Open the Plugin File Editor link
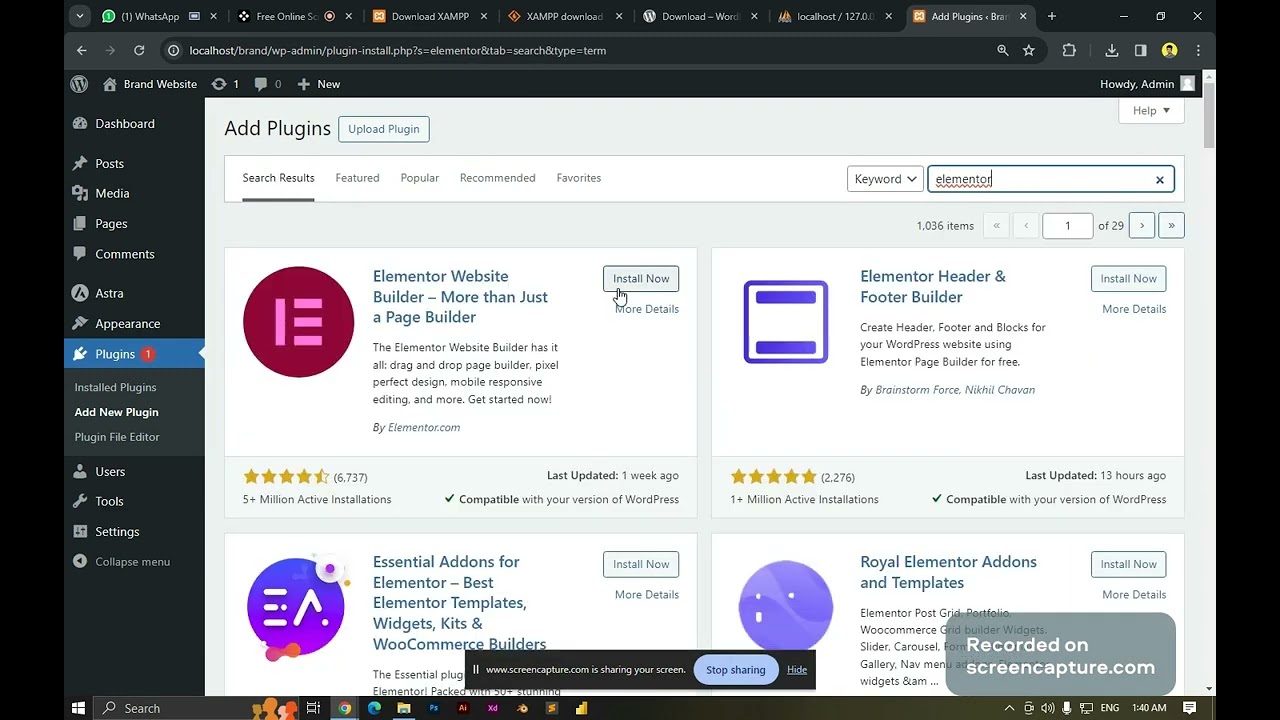 [x=117, y=437]
